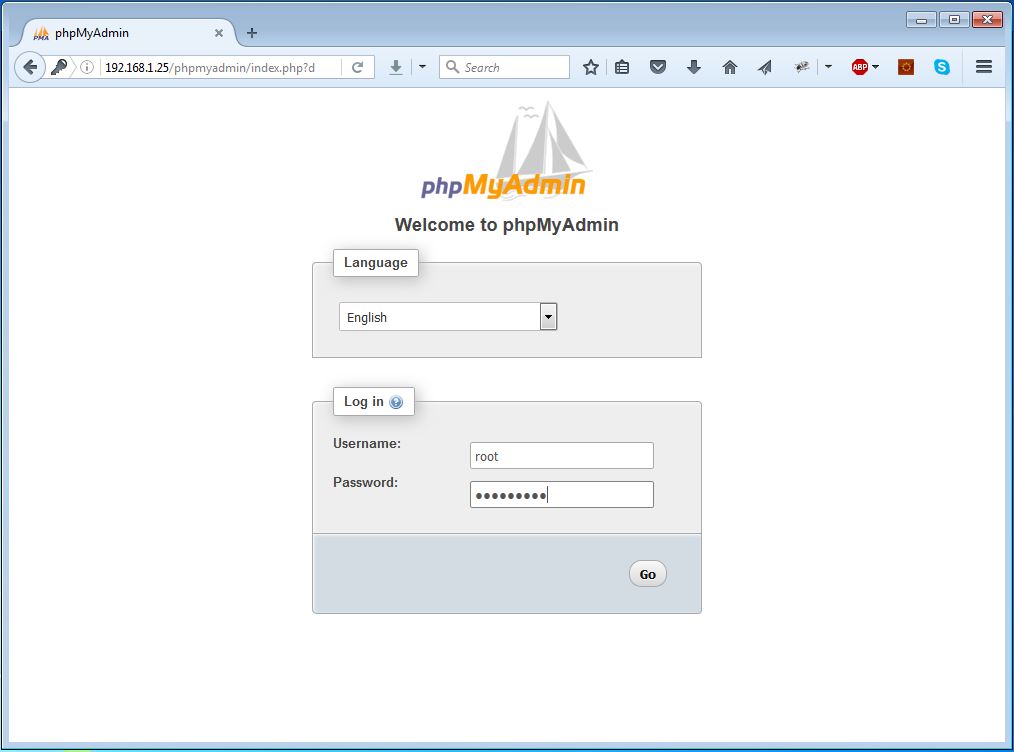Close the phpMyAdmin tab
Screen dimensions: 1014x752
pos(219,32)
